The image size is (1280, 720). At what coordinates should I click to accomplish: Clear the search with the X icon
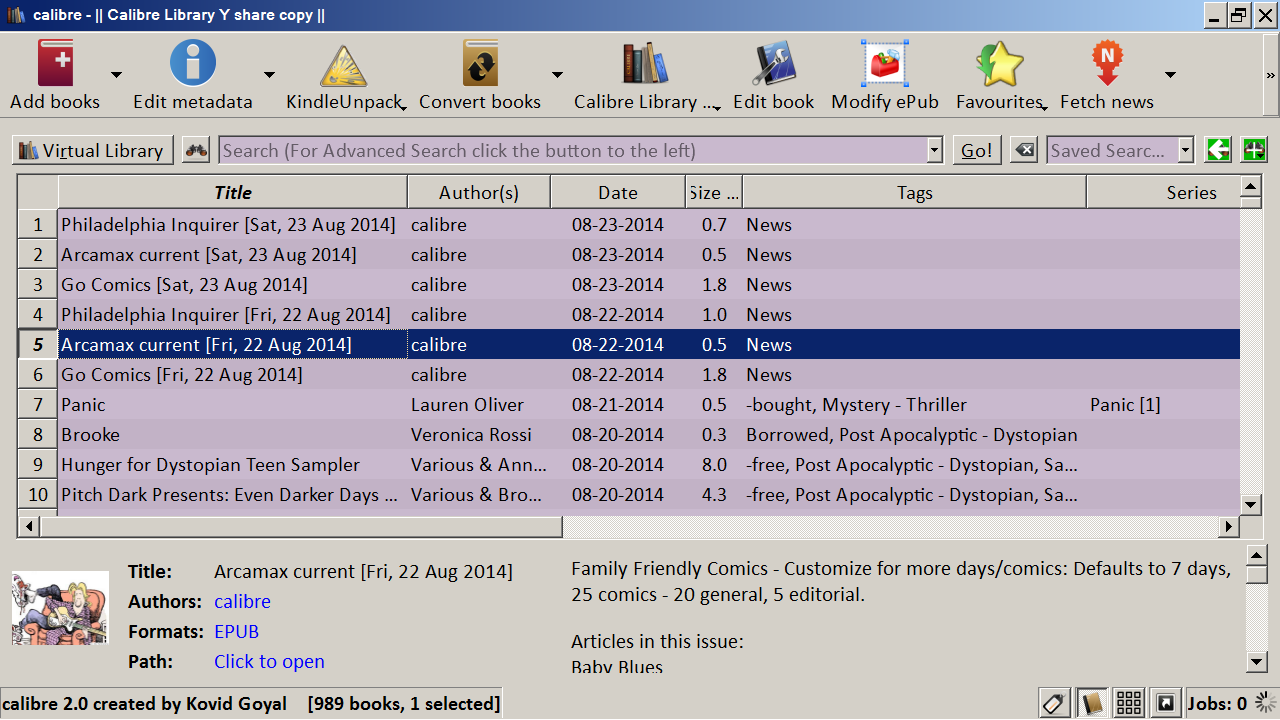1024,150
